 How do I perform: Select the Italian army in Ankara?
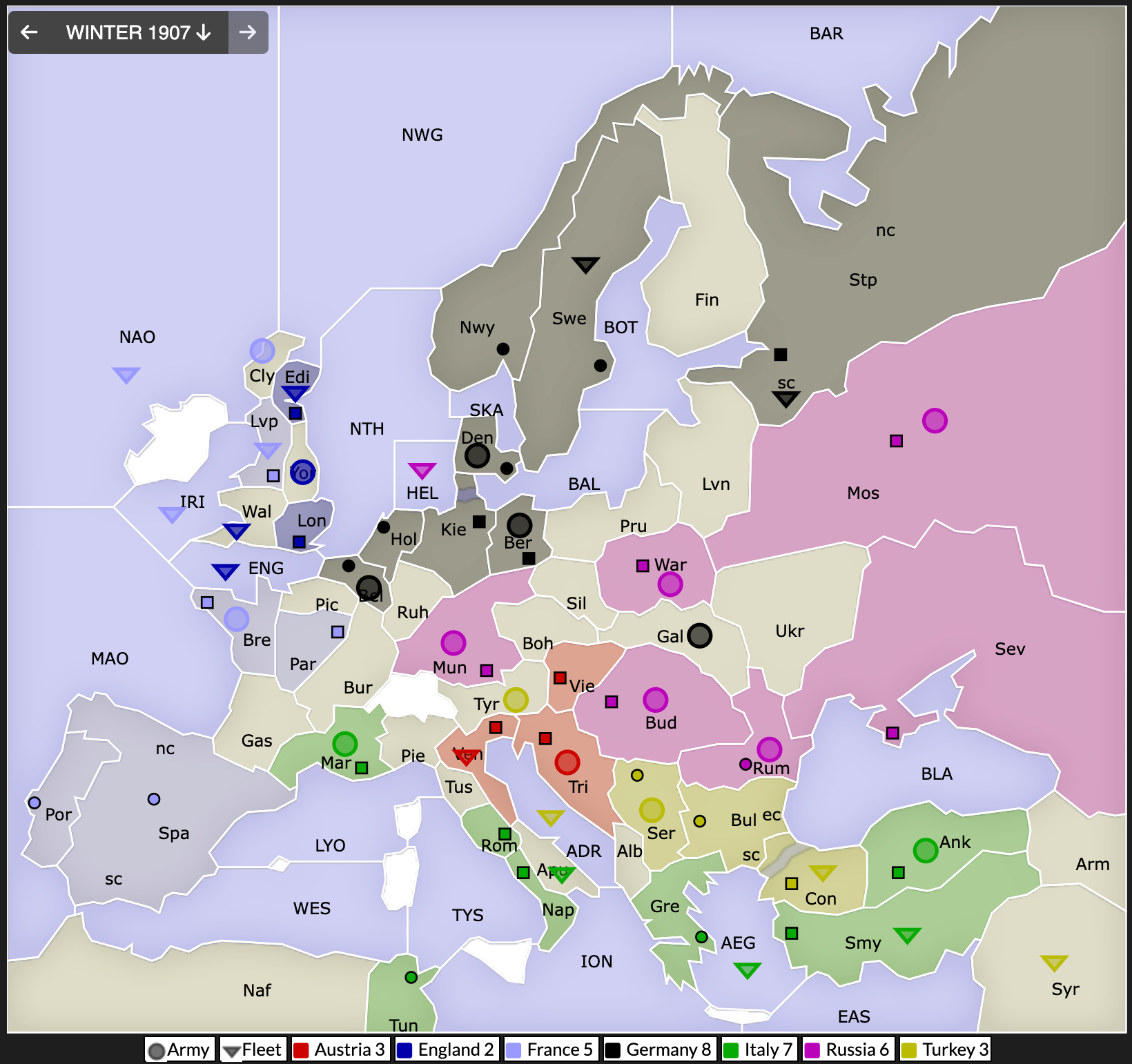925,850
